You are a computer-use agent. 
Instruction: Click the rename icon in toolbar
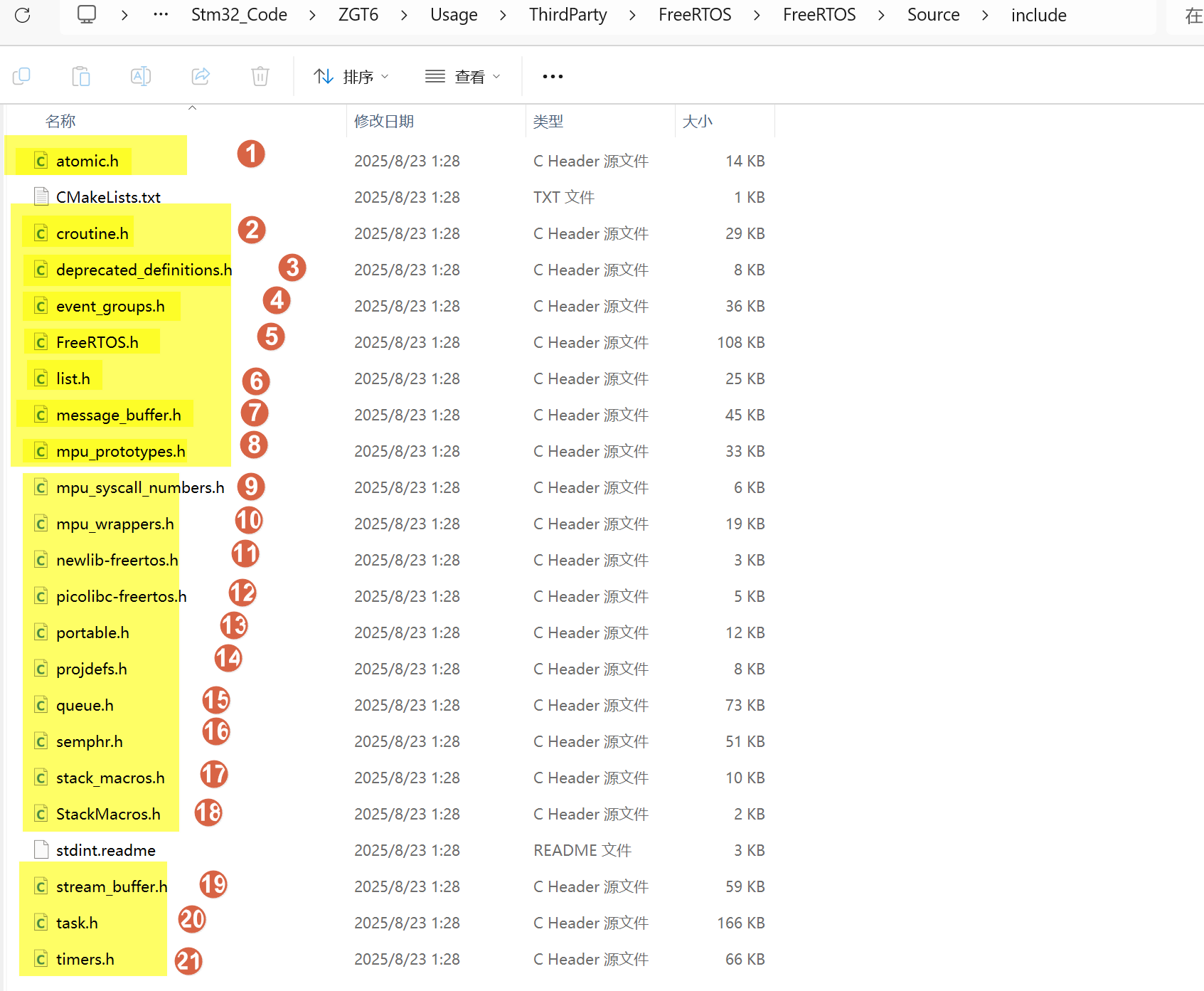141,76
